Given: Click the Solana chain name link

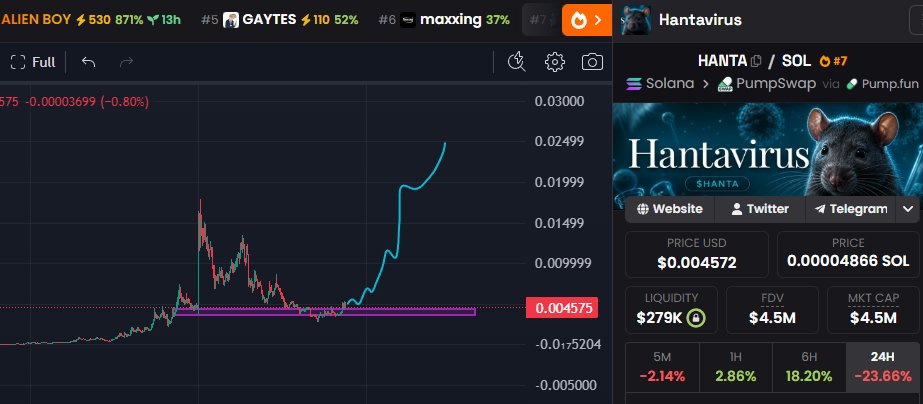Looking at the screenshot, I should 670,84.
